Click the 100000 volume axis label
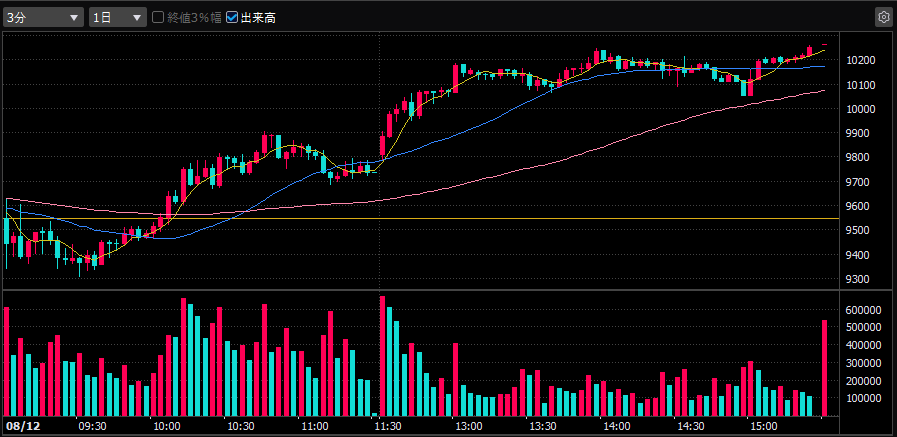 pyautogui.click(x=863, y=399)
